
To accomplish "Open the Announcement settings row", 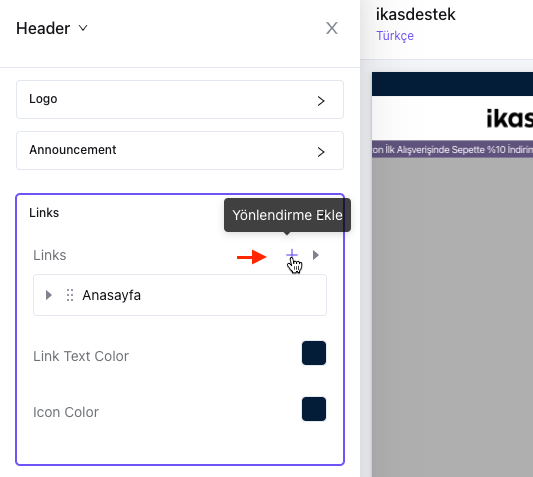I will 180,151.
